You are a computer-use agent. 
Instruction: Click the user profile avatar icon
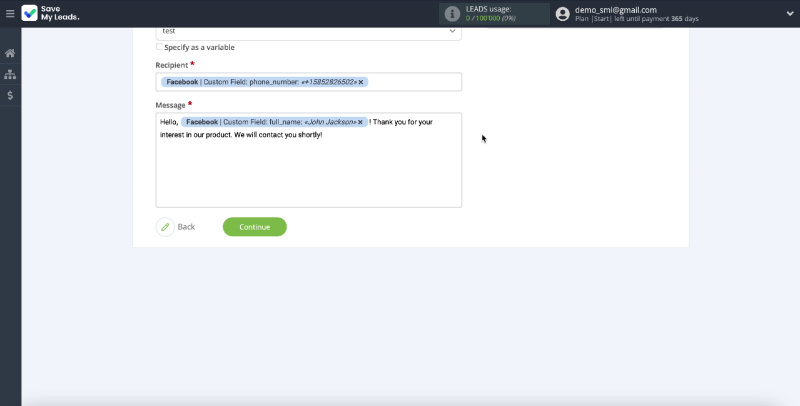tap(563, 14)
